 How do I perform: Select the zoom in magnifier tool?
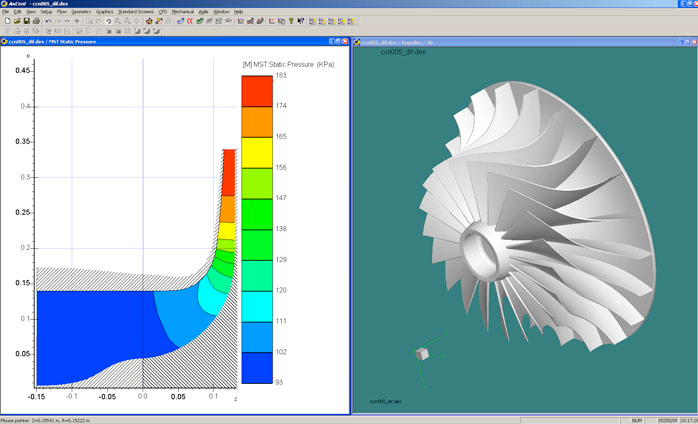(x=118, y=21)
